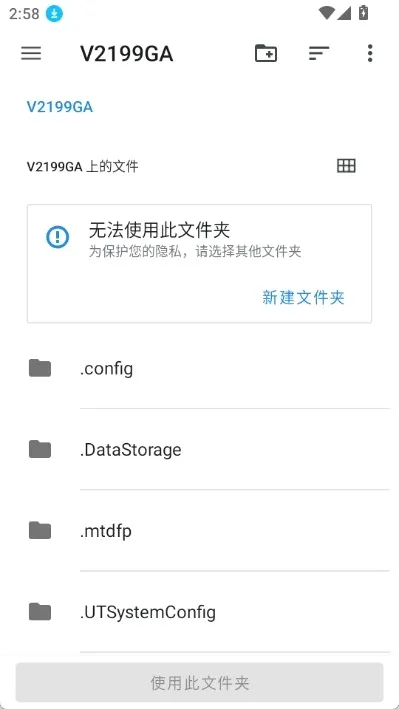Open the .config folder entry

[200, 368]
